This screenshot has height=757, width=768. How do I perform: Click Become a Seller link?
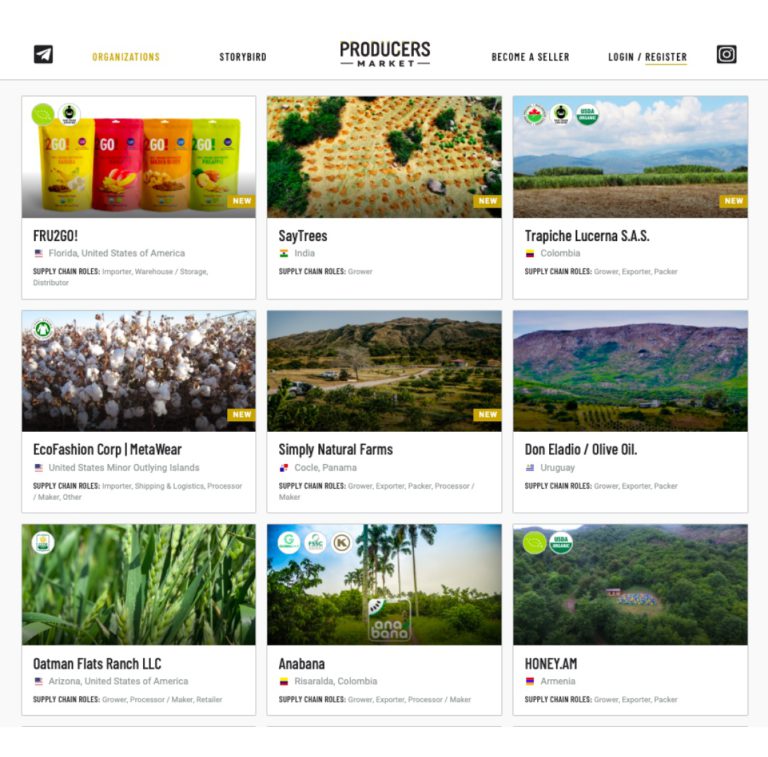(x=530, y=57)
